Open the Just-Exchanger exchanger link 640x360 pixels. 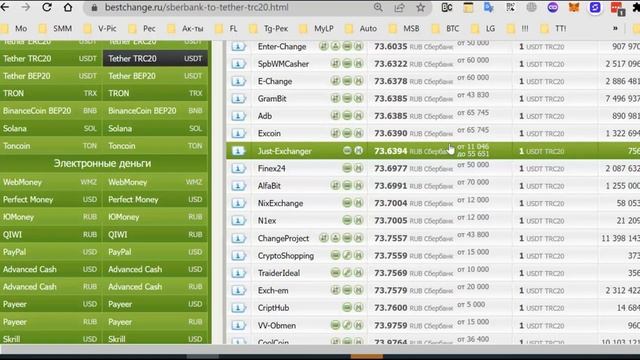pos(284,151)
